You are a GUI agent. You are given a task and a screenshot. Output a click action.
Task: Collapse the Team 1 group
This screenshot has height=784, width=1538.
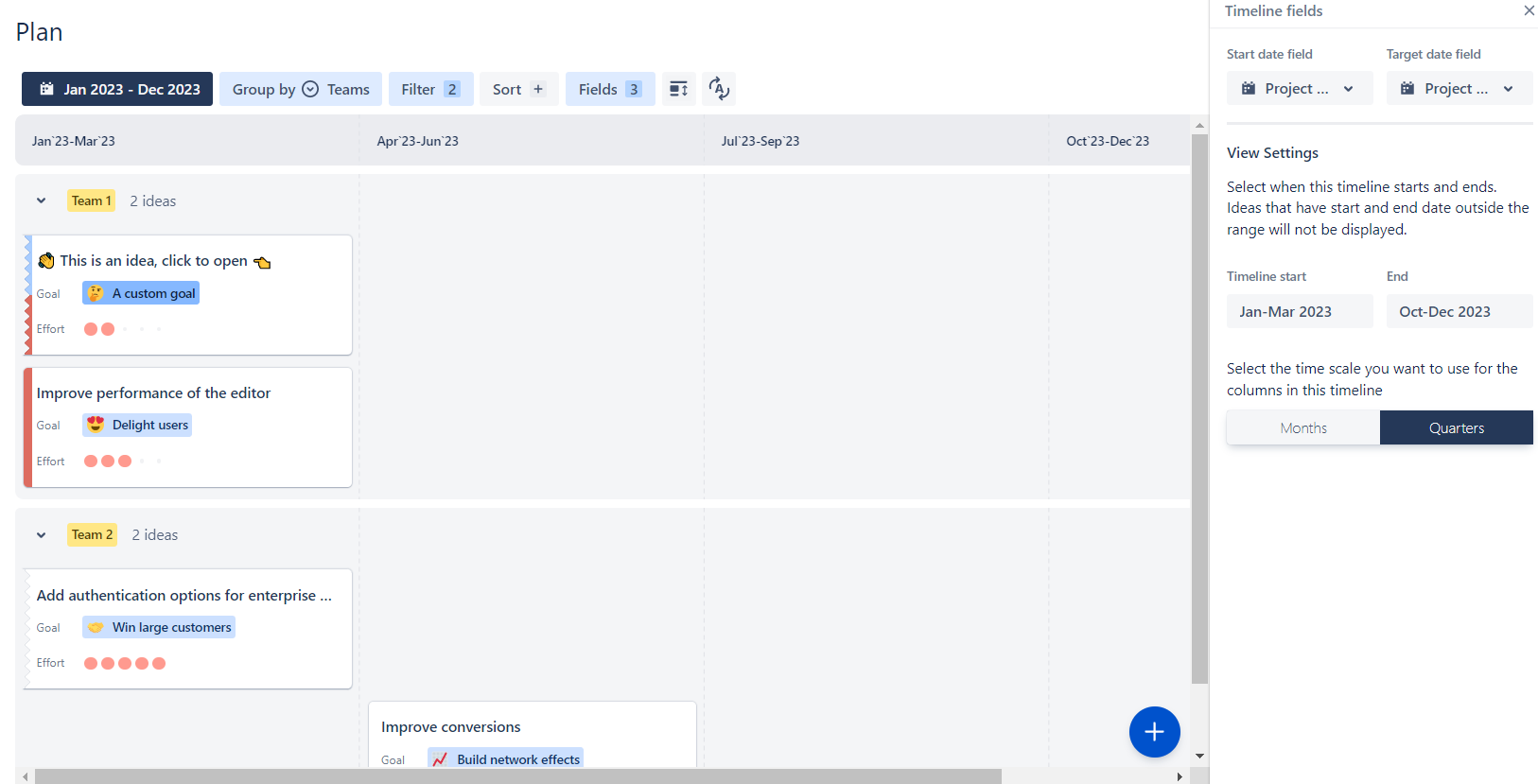click(x=42, y=200)
